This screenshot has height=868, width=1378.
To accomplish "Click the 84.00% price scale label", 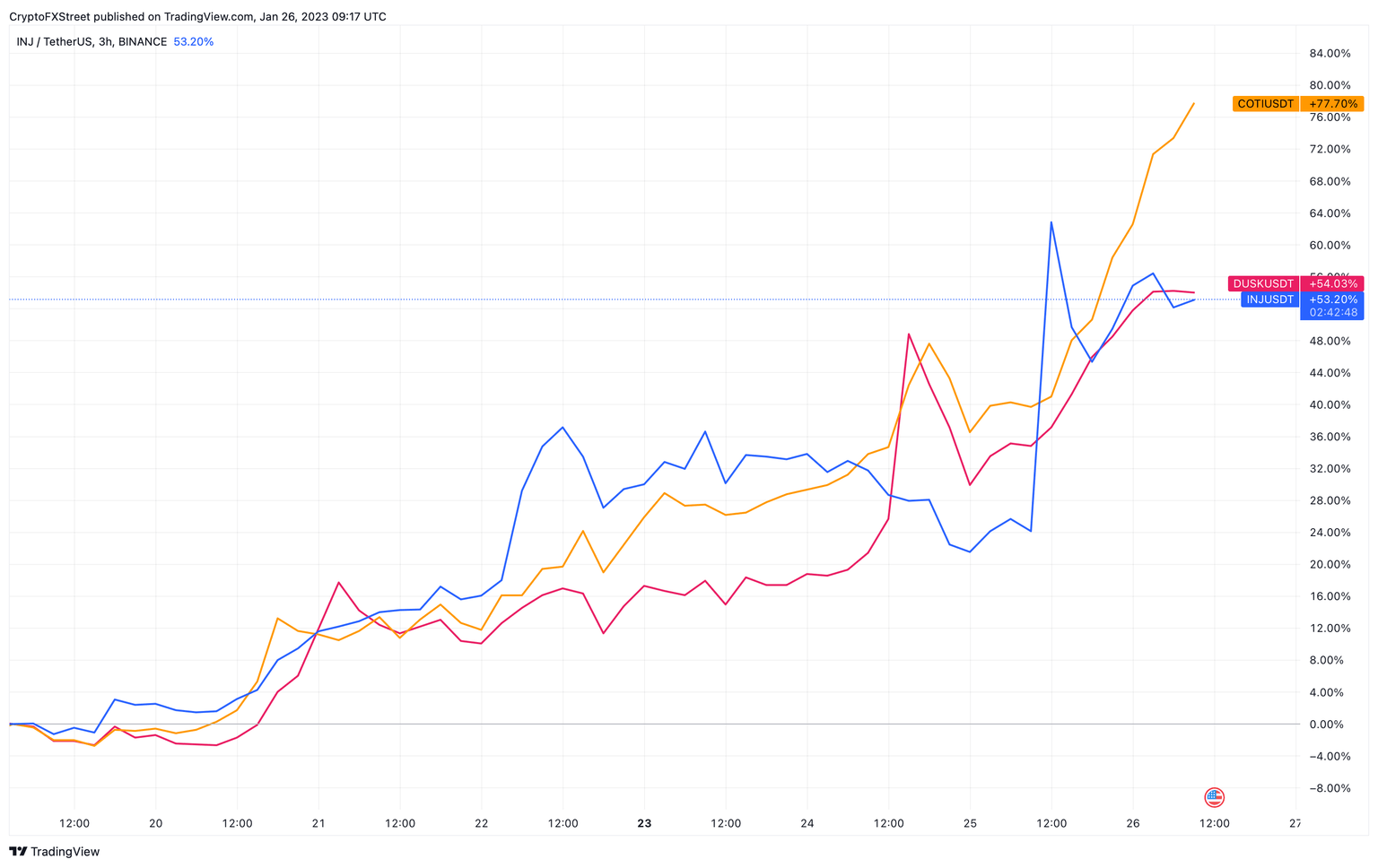I will 1330,54.
